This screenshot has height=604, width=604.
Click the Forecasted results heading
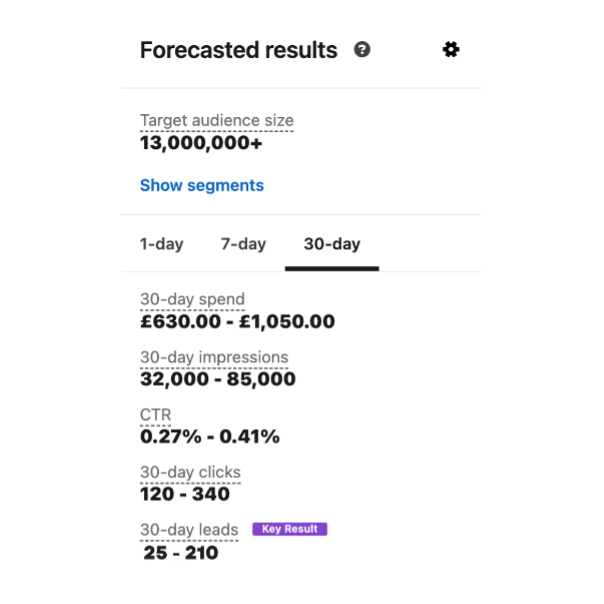pos(238,50)
